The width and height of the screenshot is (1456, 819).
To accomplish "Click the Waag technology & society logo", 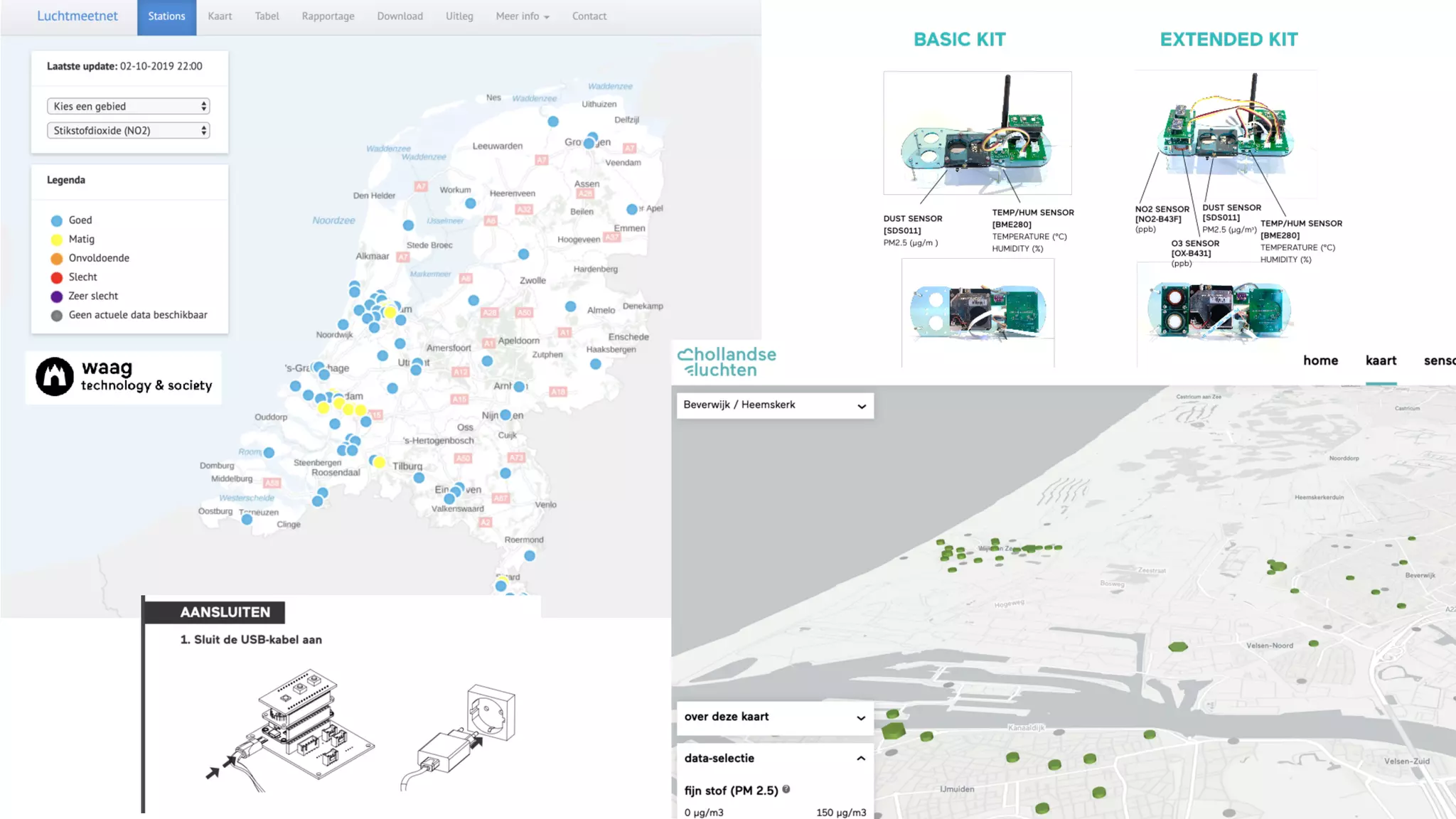I will tap(124, 377).
